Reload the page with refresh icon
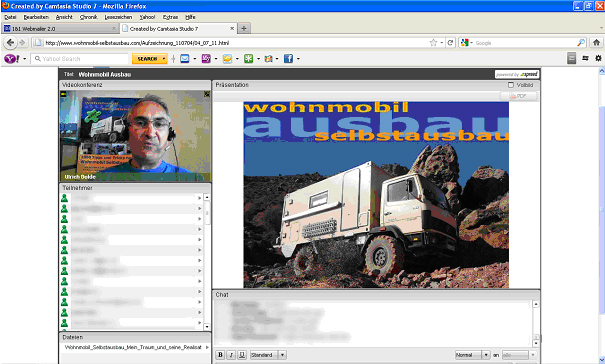605x364 pixels. click(x=450, y=43)
